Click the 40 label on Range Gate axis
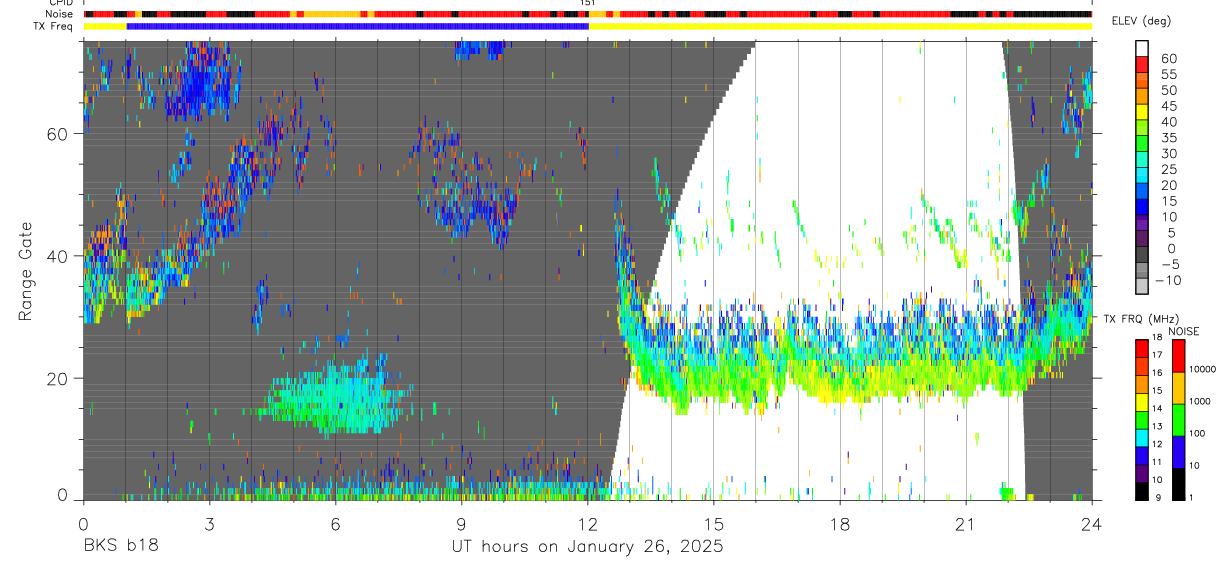The height and width of the screenshot is (567, 1228). click(58, 256)
